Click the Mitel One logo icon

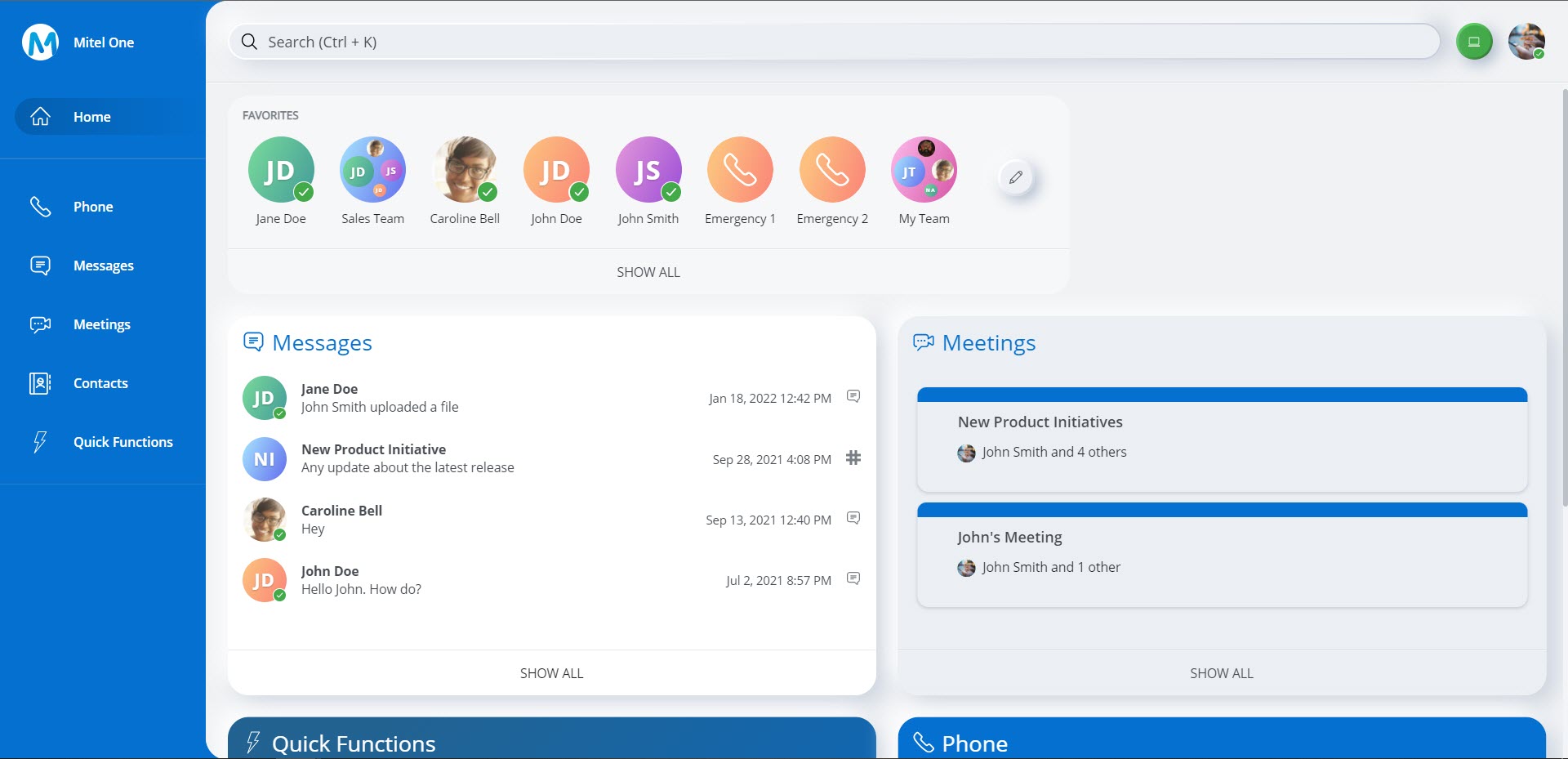click(x=40, y=42)
